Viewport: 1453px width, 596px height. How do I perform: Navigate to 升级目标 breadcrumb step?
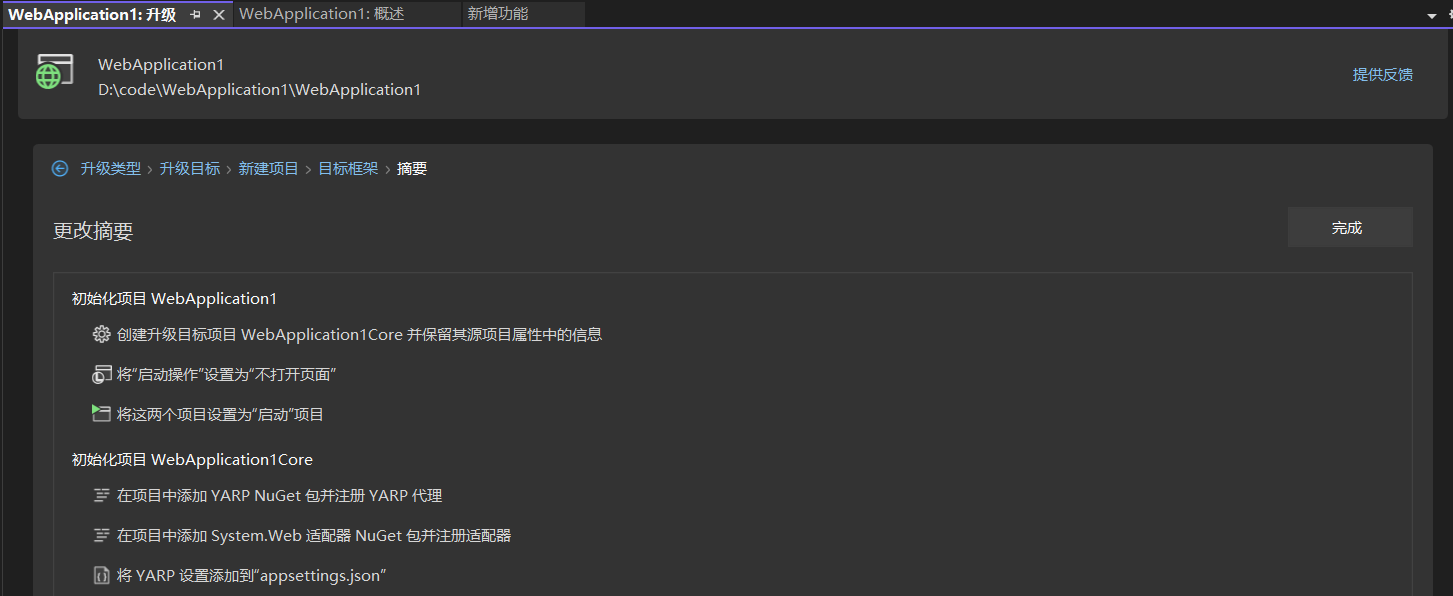[x=190, y=169]
